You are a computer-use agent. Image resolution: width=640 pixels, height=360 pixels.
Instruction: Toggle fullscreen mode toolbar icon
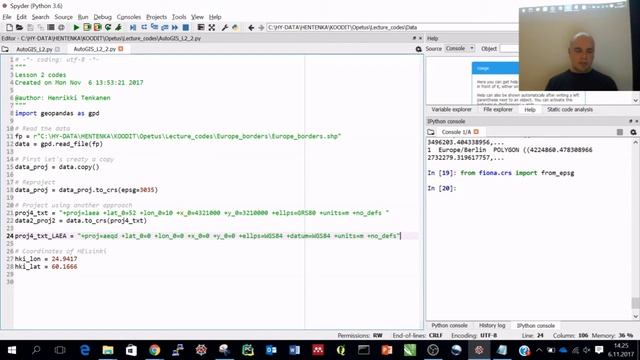(211, 27)
